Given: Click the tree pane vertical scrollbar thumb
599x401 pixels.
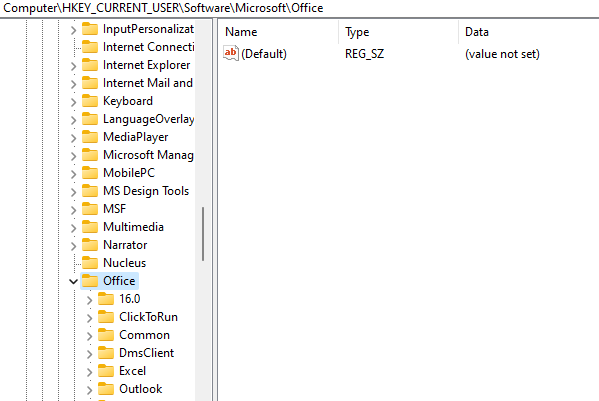Looking at the screenshot, I should tap(203, 234).
